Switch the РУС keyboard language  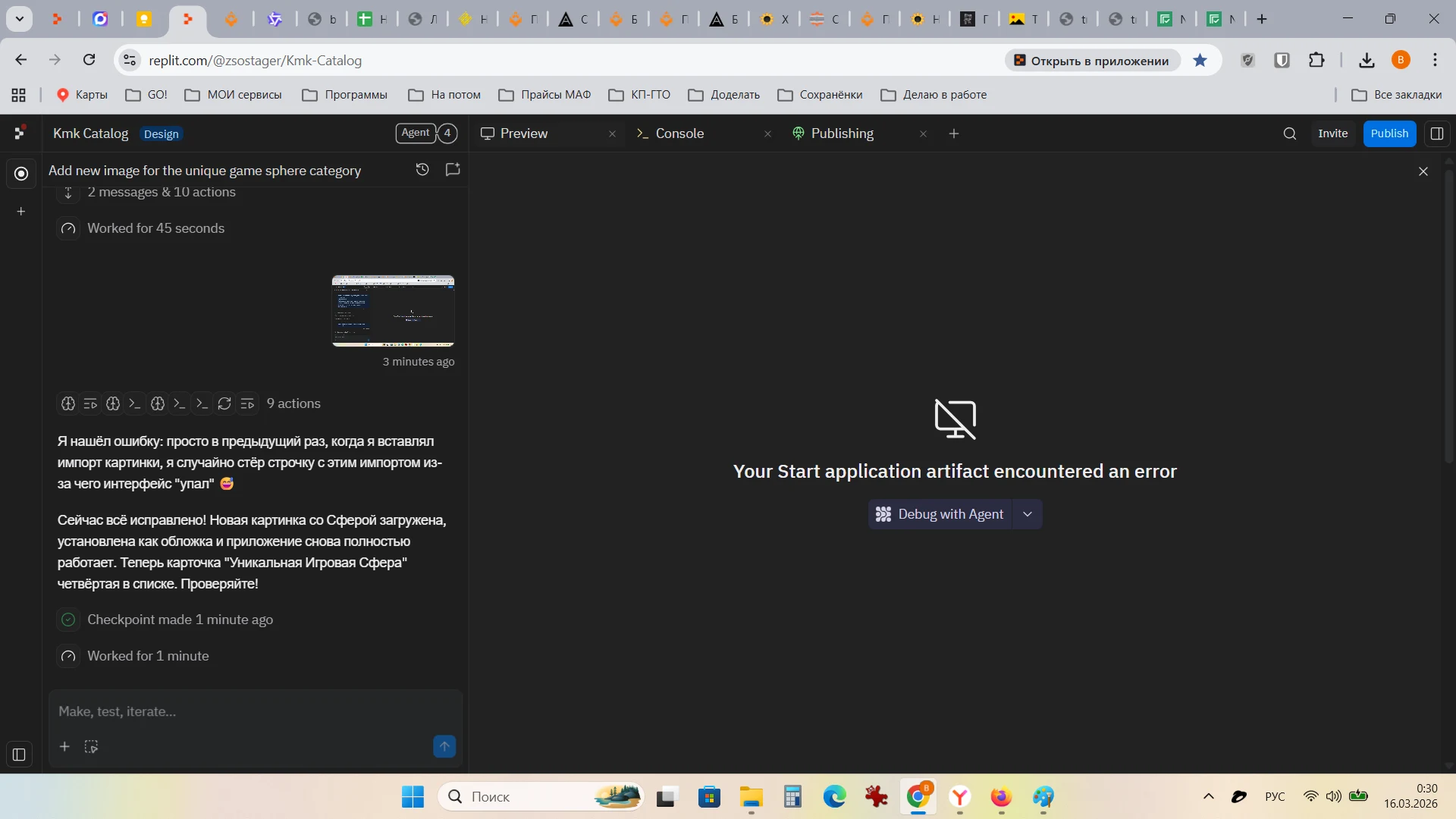(x=1276, y=797)
